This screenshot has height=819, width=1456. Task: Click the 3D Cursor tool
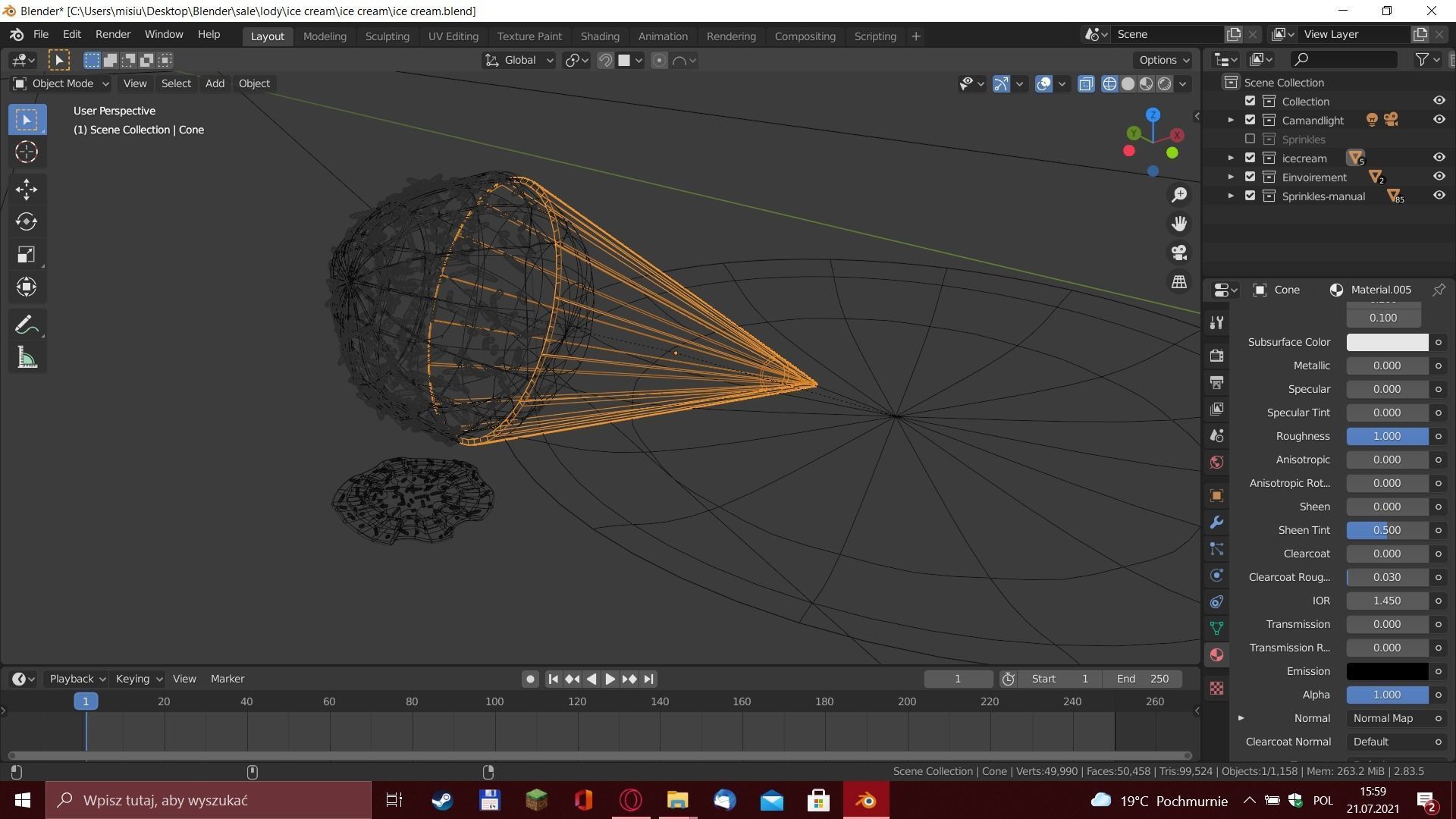coord(27,152)
